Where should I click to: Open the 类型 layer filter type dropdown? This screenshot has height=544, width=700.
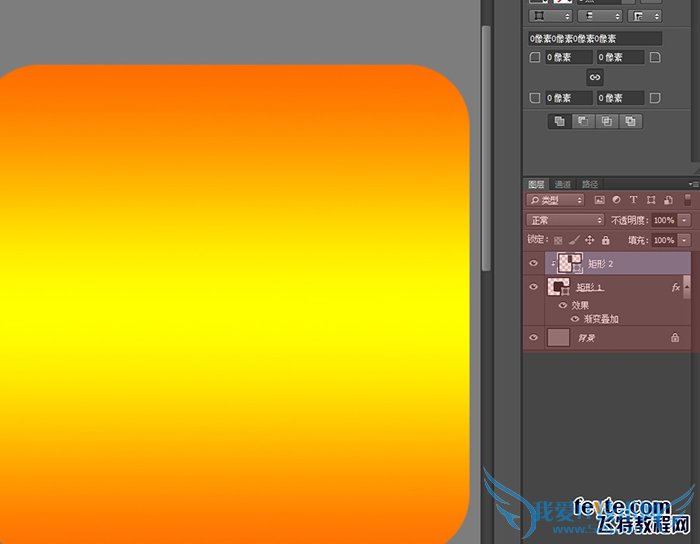556,200
